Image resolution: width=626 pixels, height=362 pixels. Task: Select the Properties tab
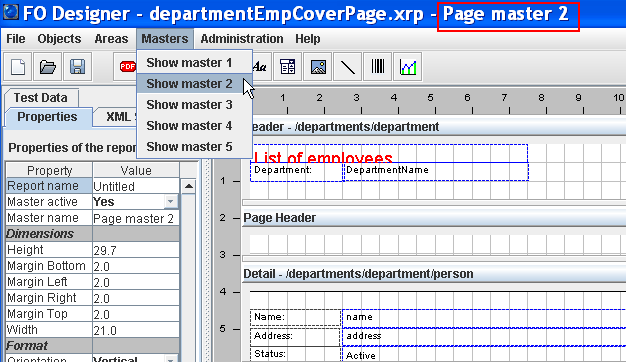(48, 117)
